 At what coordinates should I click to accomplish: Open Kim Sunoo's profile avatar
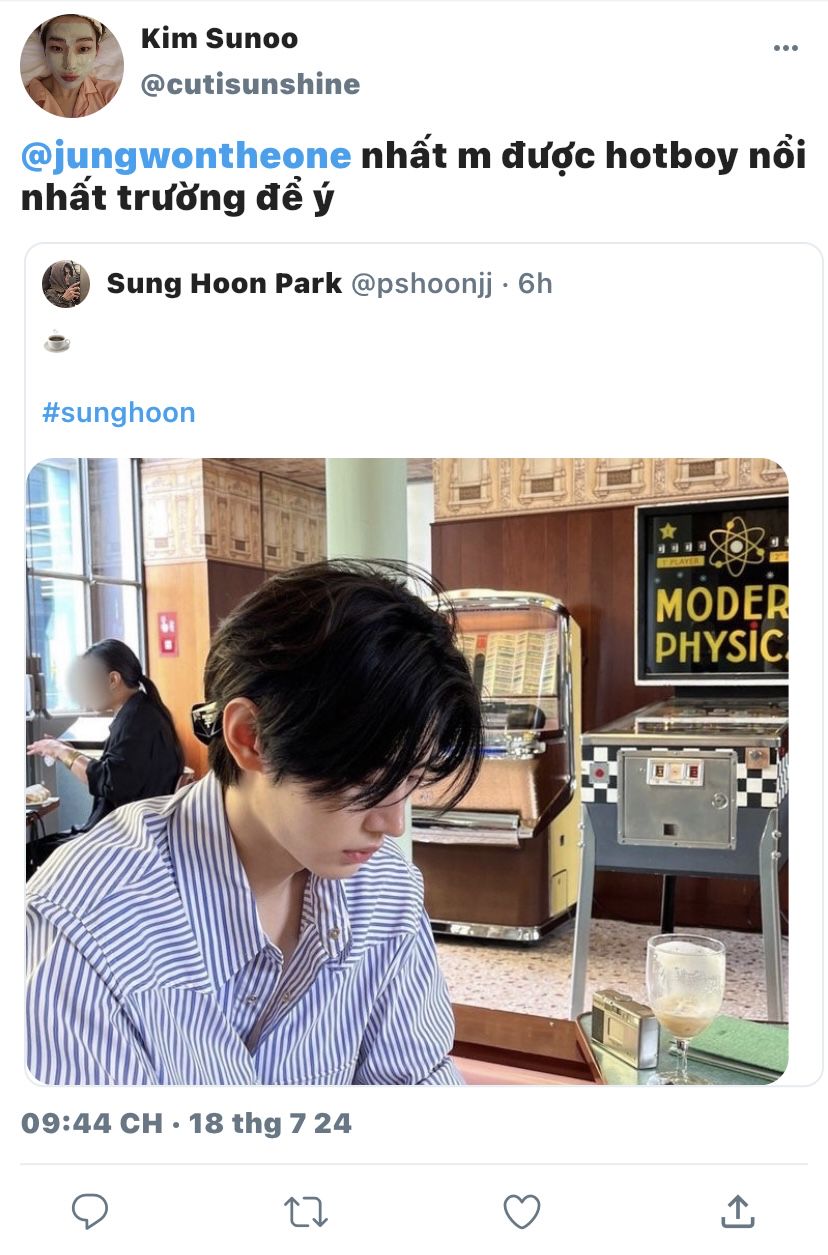(x=71, y=66)
